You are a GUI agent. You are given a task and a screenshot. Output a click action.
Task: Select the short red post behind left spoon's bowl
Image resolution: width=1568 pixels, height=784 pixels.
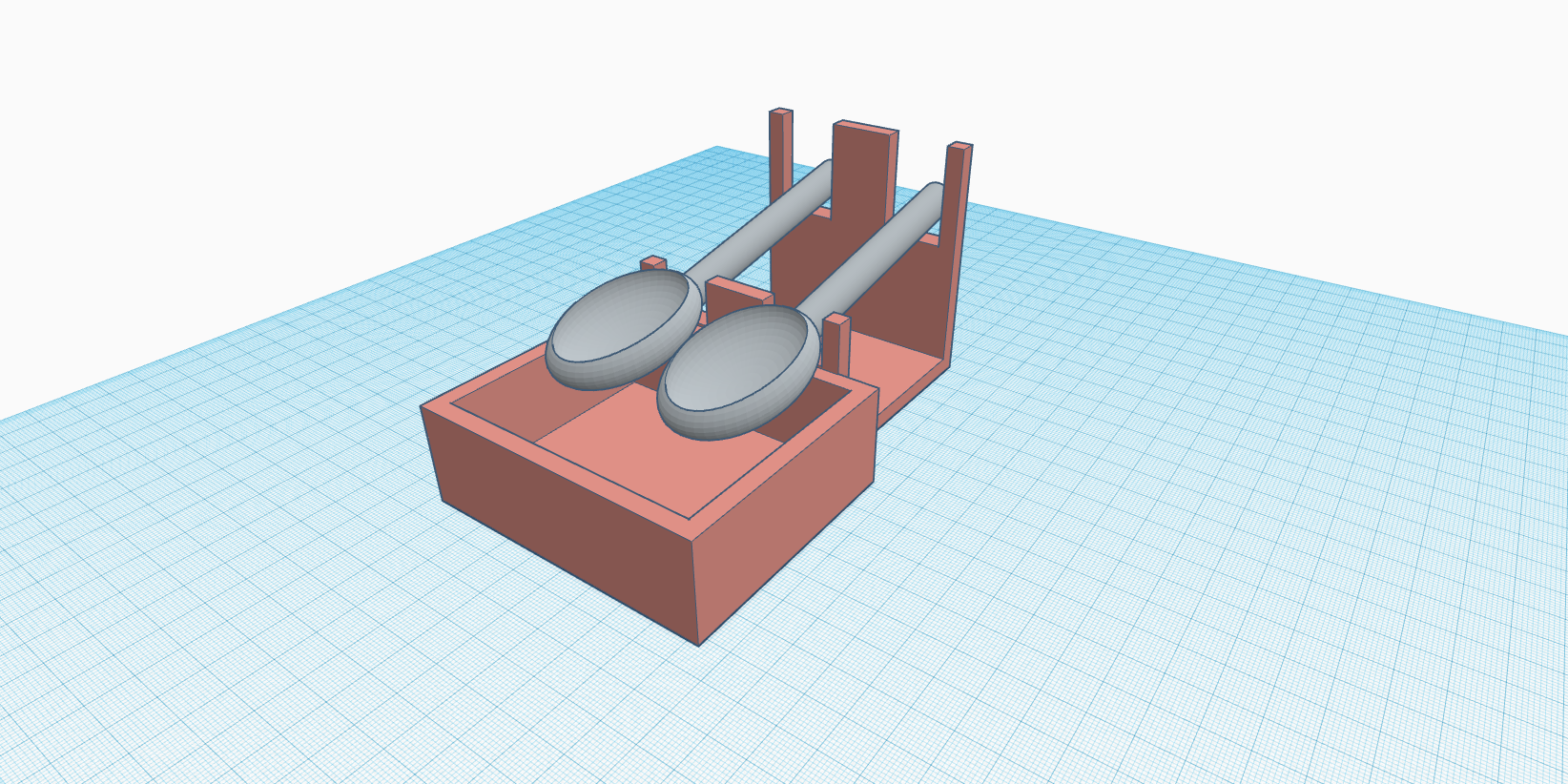(653, 264)
